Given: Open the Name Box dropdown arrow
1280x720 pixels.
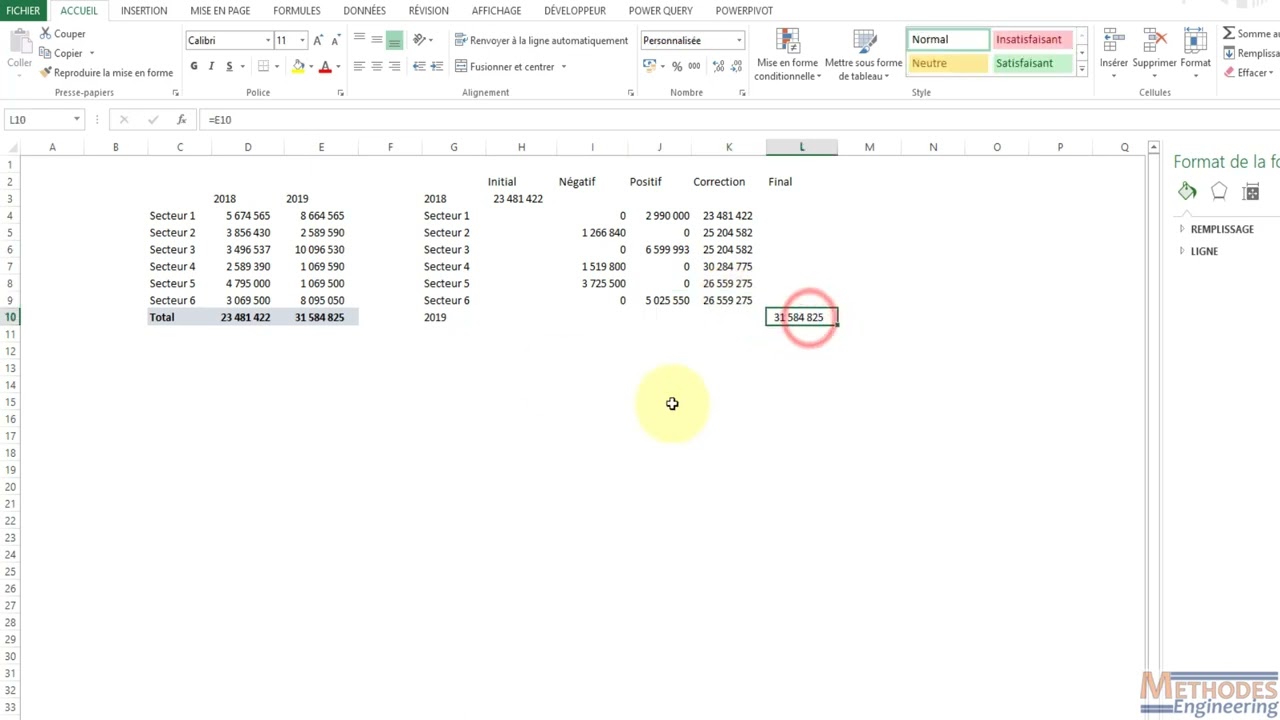Looking at the screenshot, I should pos(76,120).
